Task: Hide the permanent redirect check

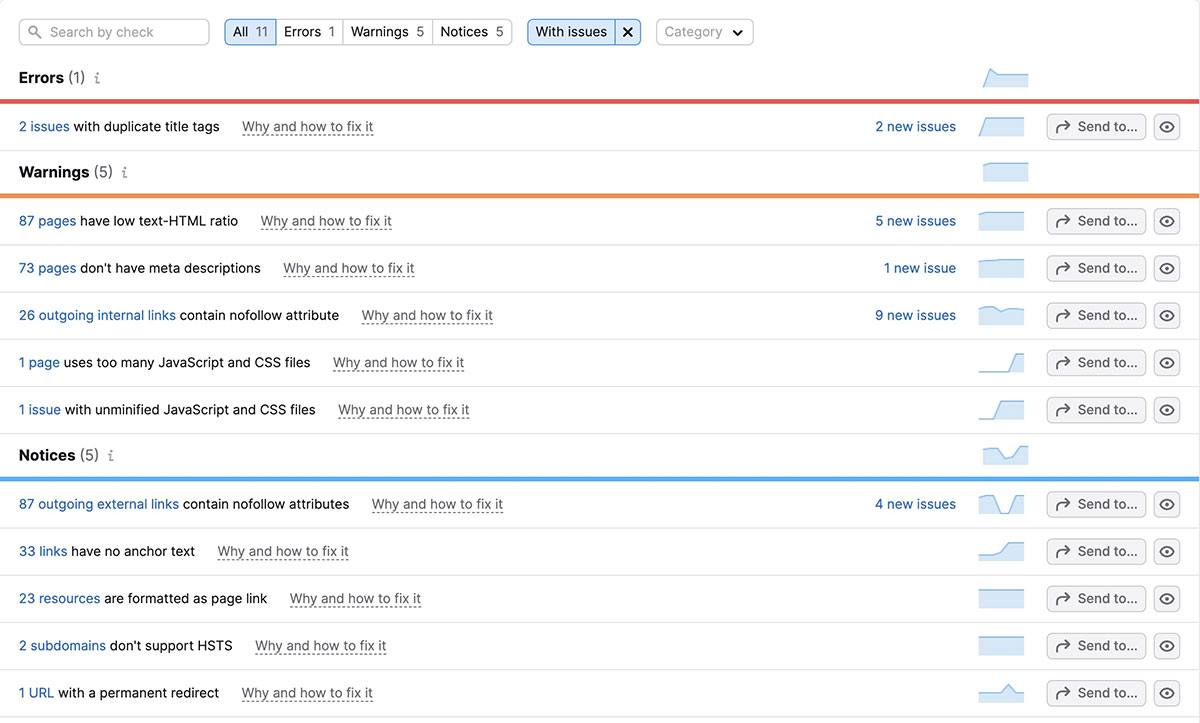Action: pyautogui.click(x=1167, y=693)
